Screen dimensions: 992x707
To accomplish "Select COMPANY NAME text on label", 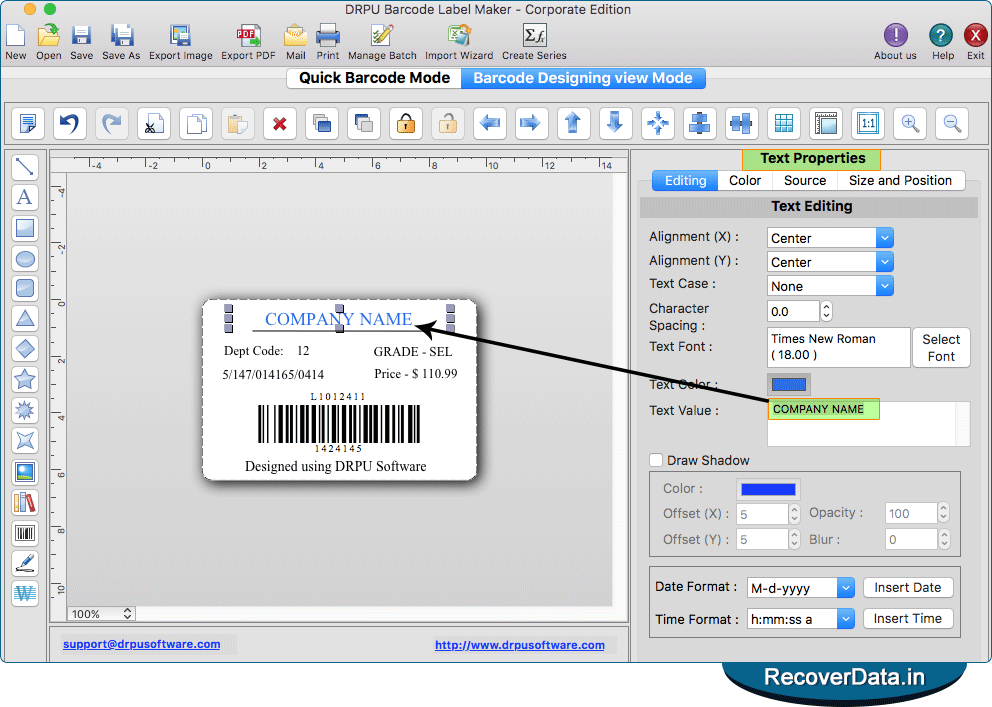I will click(x=338, y=319).
